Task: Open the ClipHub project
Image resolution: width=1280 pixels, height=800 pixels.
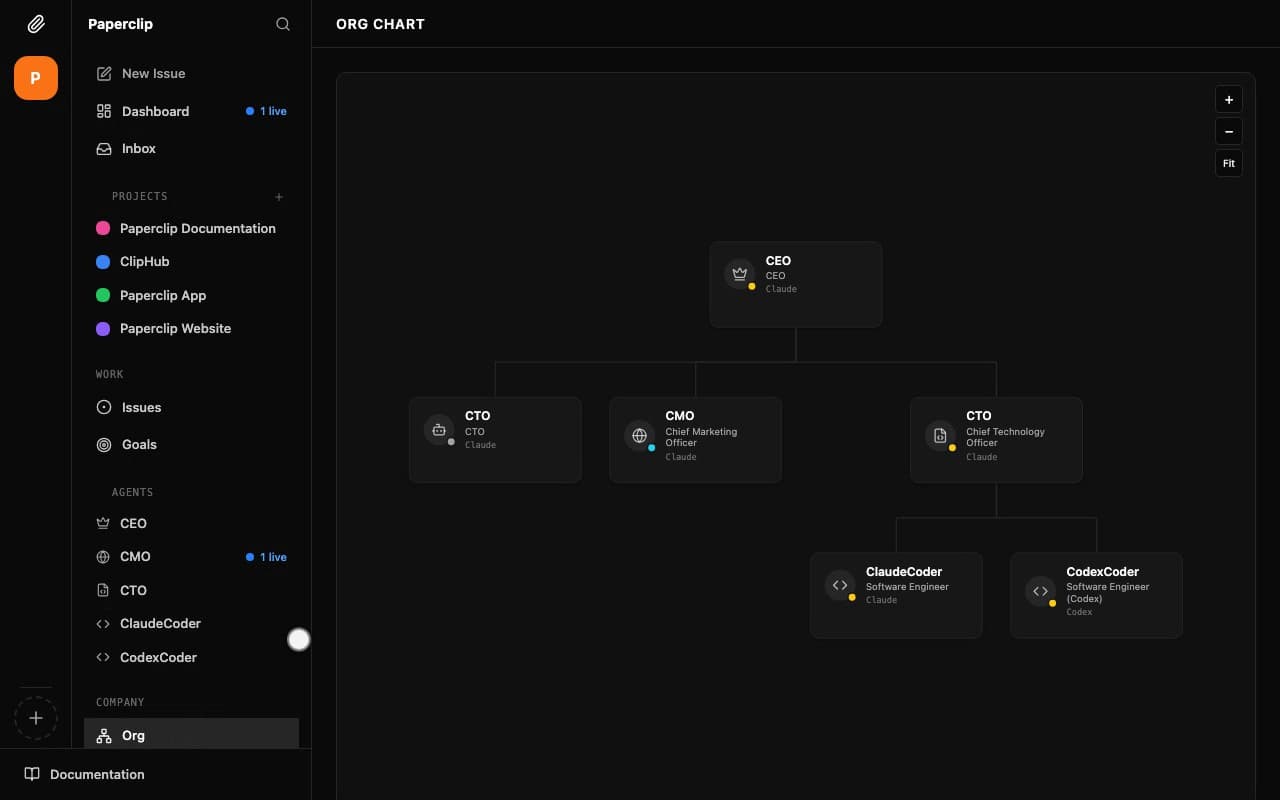Action: click(x=191, y=261)
